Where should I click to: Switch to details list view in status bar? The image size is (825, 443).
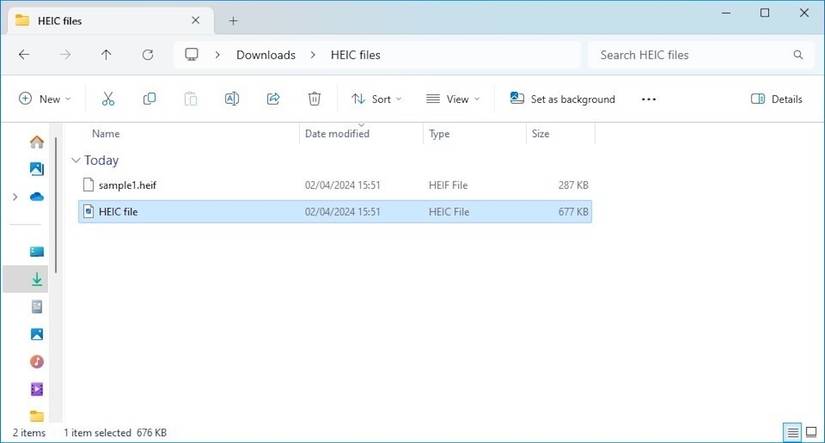[x=792, y=432]
